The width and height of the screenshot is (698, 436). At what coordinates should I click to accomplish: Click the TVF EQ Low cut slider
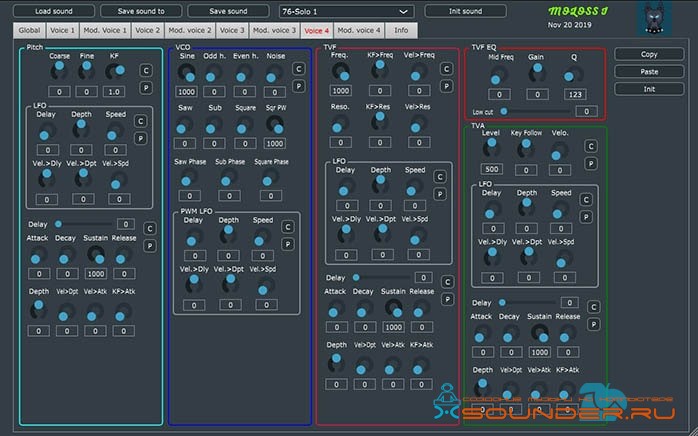(535, 111)
